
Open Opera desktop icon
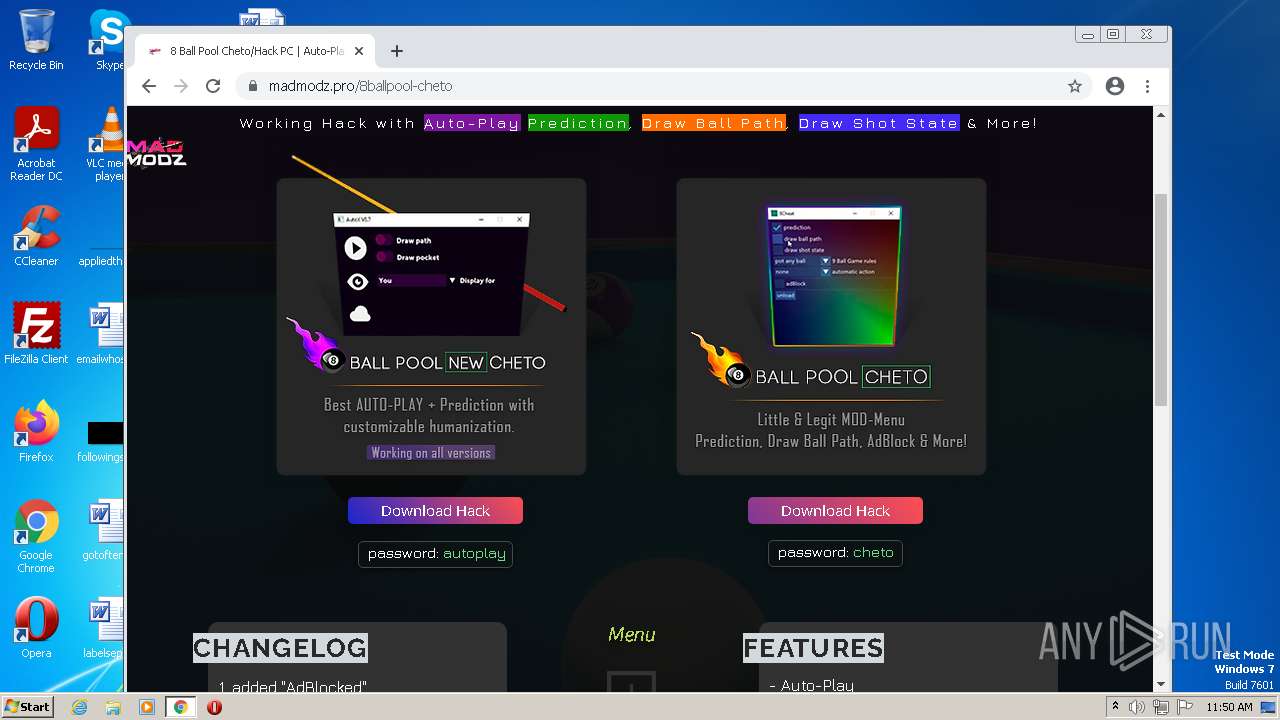[x=36, y=628]
